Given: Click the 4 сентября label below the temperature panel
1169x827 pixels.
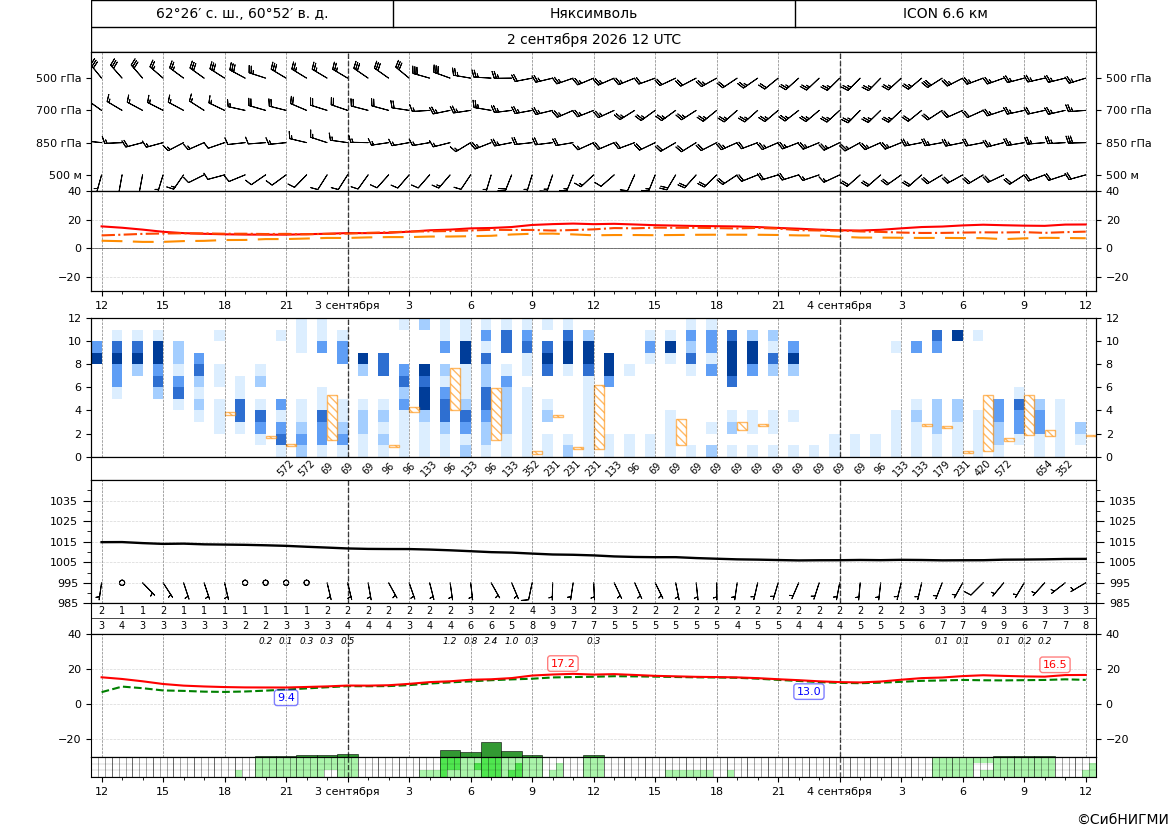Looking at the screenshot, I should click(839, 305).
